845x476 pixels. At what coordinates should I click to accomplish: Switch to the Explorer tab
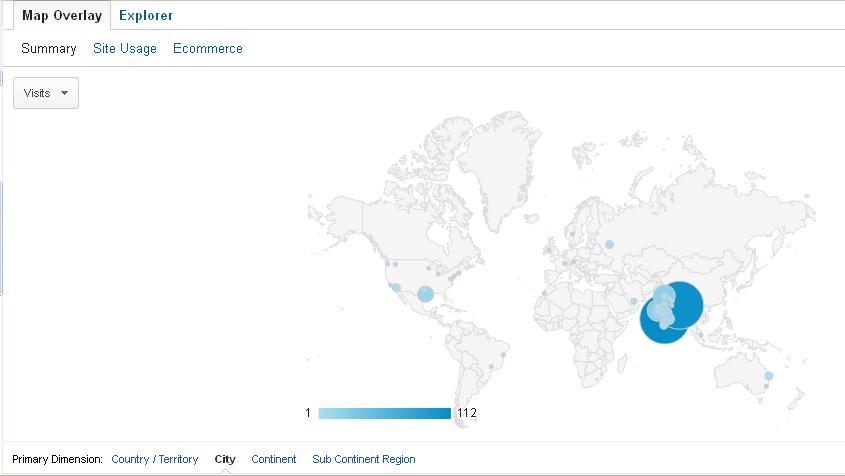(x=146, y=16)
